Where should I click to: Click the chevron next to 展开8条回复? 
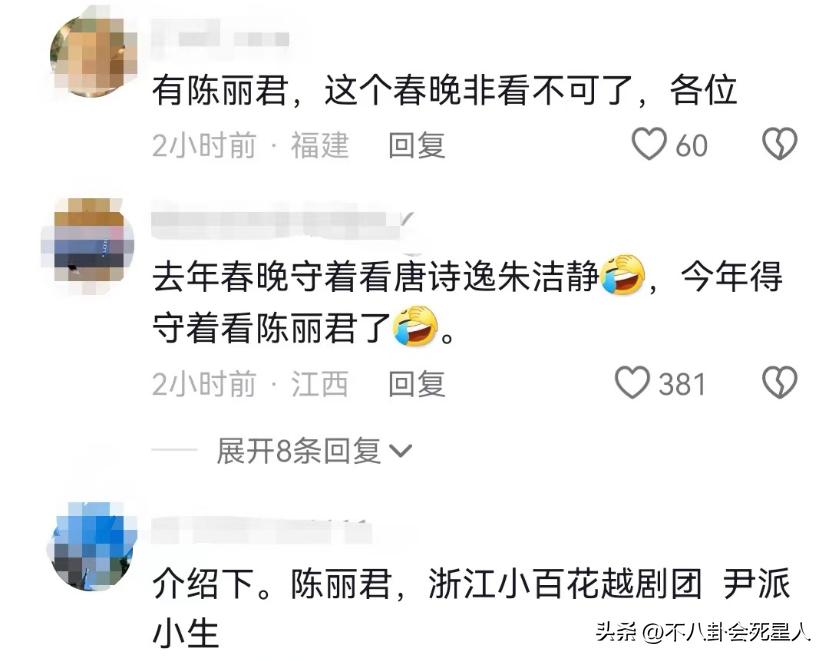400,451
